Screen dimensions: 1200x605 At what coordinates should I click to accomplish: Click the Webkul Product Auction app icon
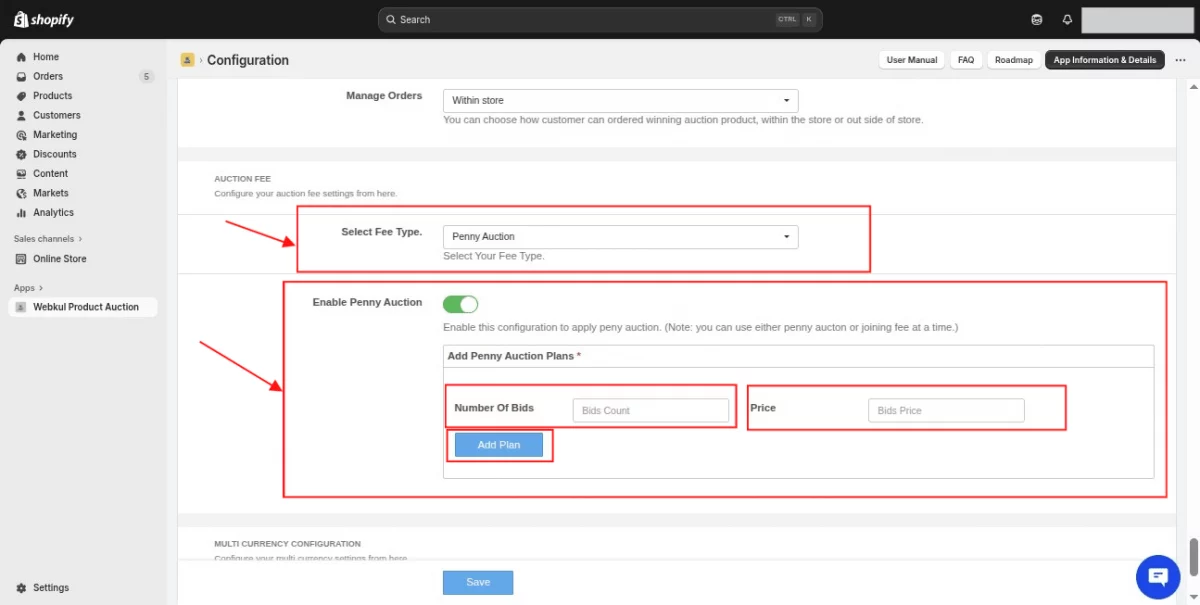pyautogui.click(x=21, y=307)
